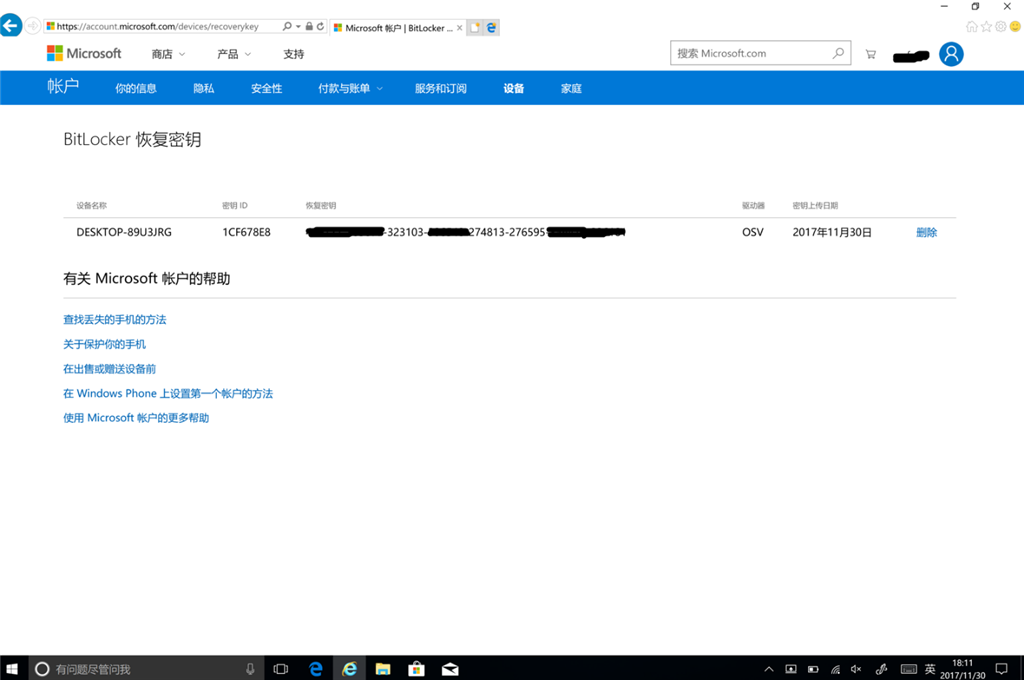The image size is (1024, 680).
Task: Open the shopping cart icon
Action: (x=870, y=53)
